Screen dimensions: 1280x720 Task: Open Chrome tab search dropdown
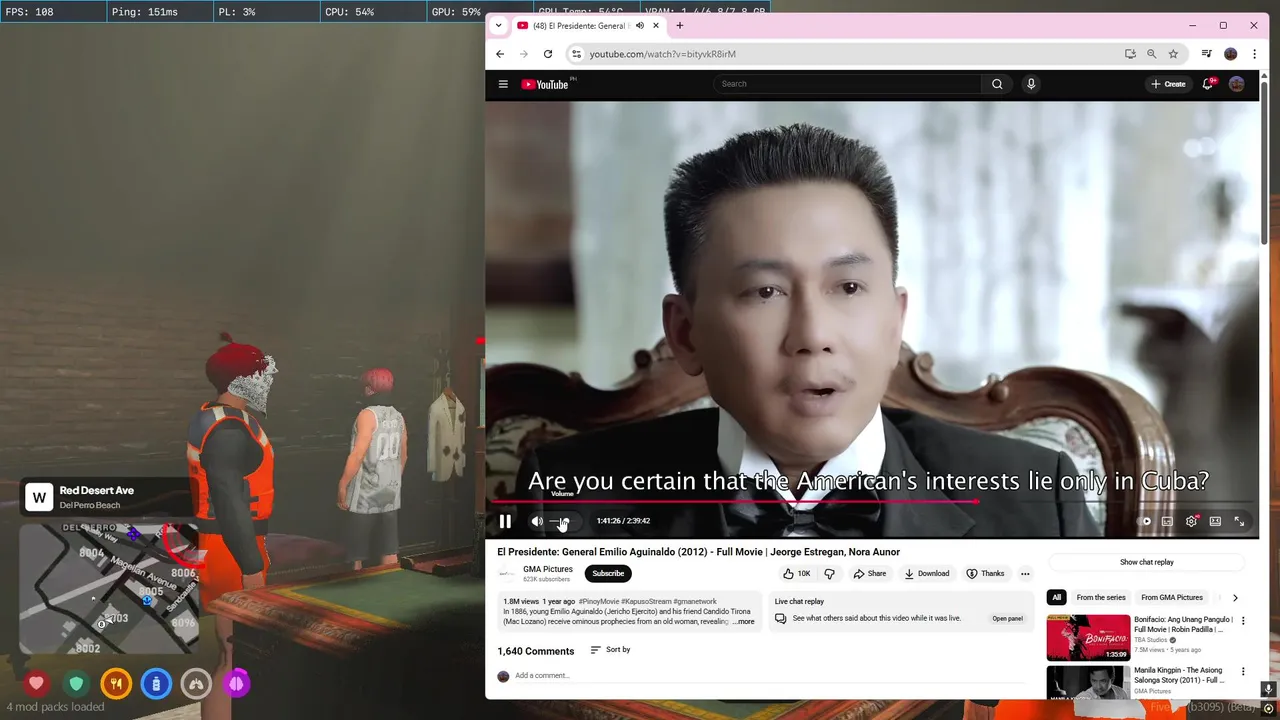click(x=498, y=26)
